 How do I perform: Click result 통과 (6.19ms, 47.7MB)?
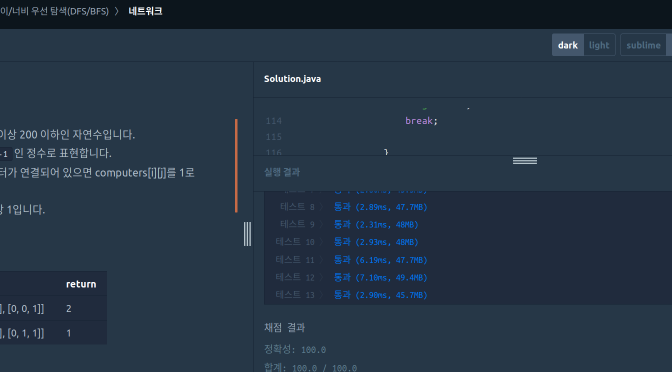(381, 260)
